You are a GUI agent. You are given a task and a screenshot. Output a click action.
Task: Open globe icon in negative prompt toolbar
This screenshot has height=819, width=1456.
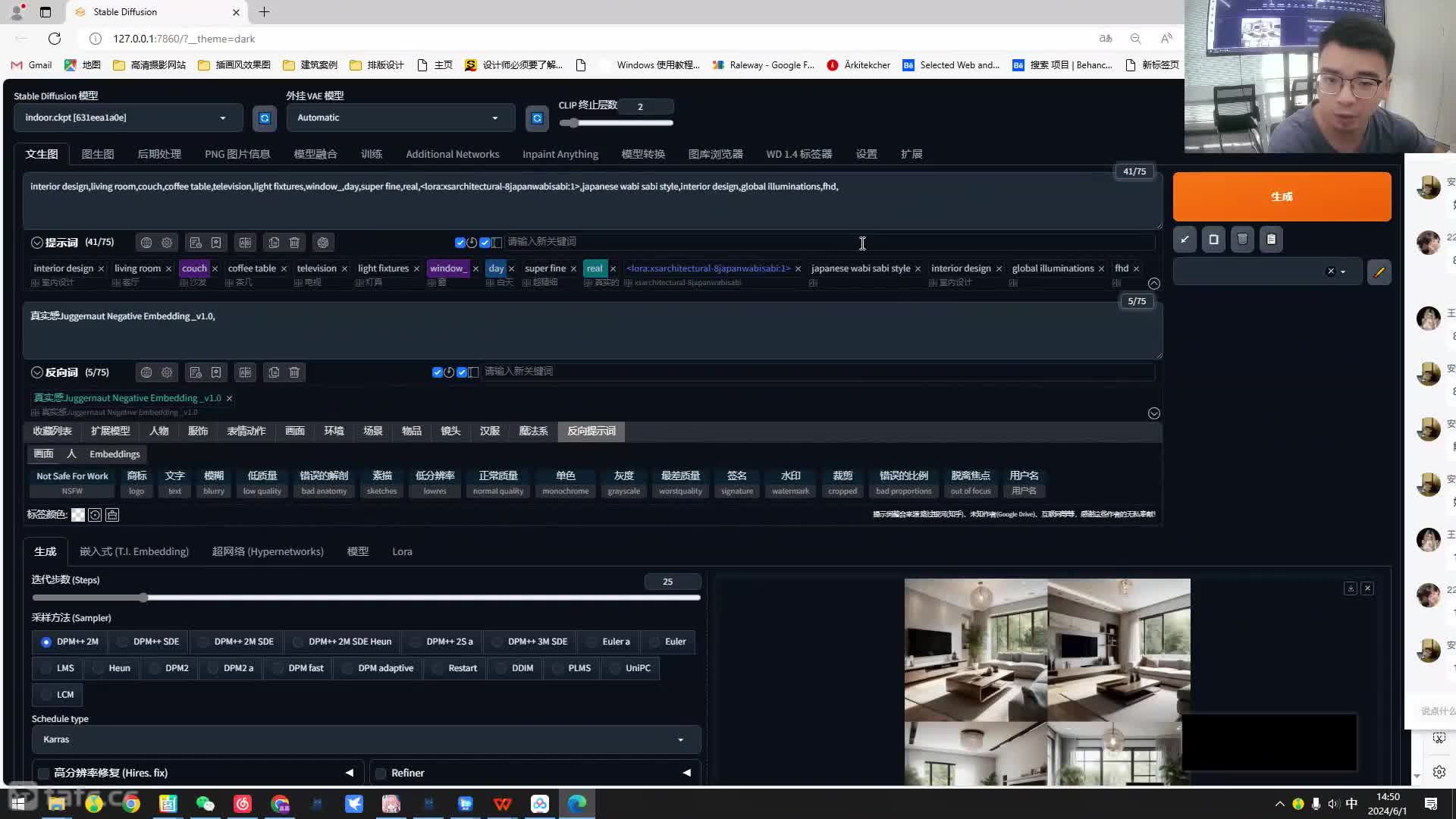(146, 372)
